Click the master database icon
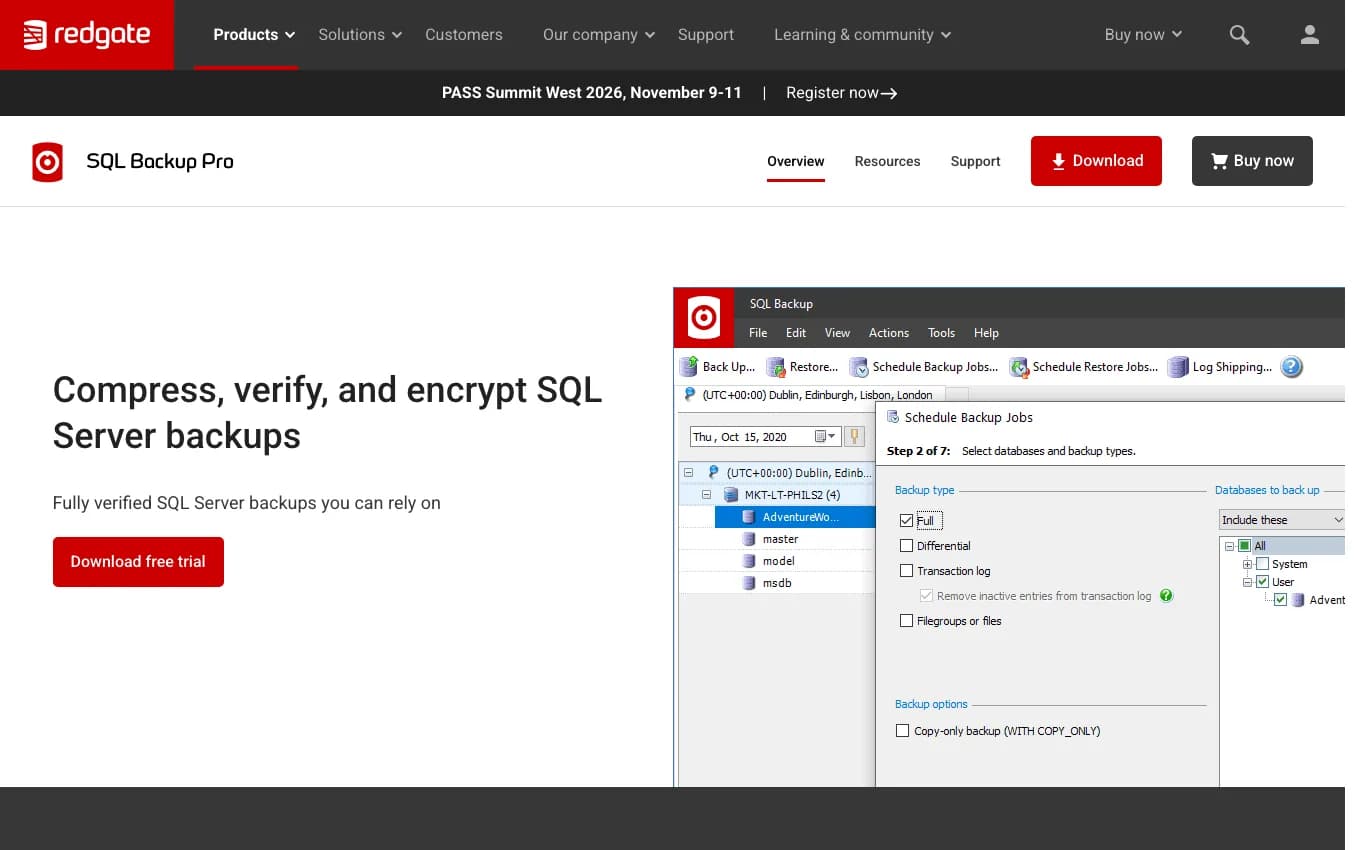Screen dimensions: 1360x850 [x=748, y=539]
